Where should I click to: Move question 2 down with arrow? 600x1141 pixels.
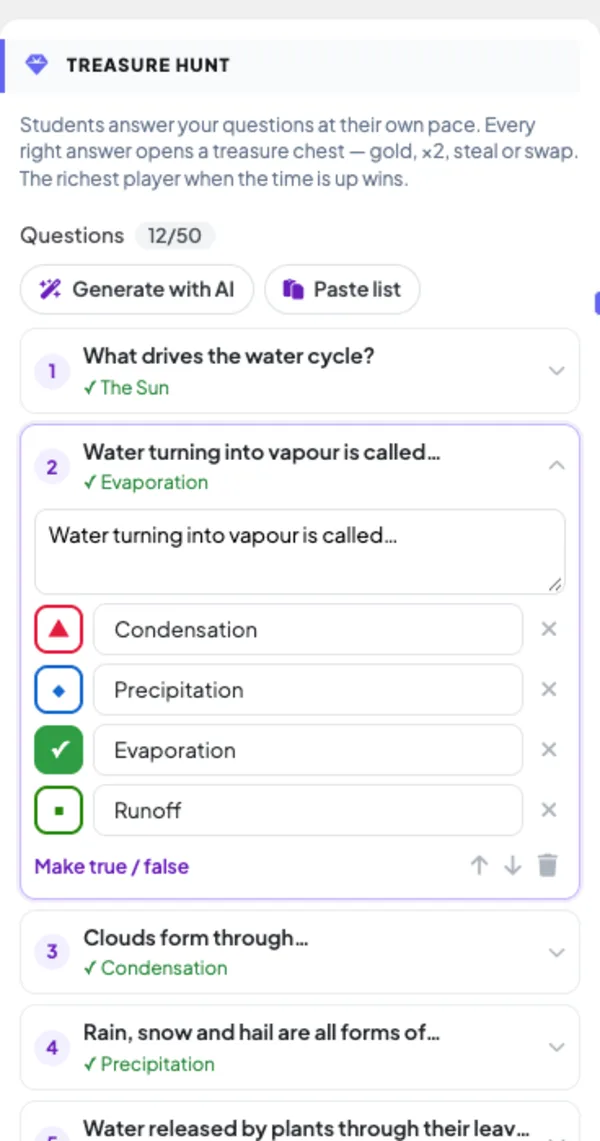513,865
